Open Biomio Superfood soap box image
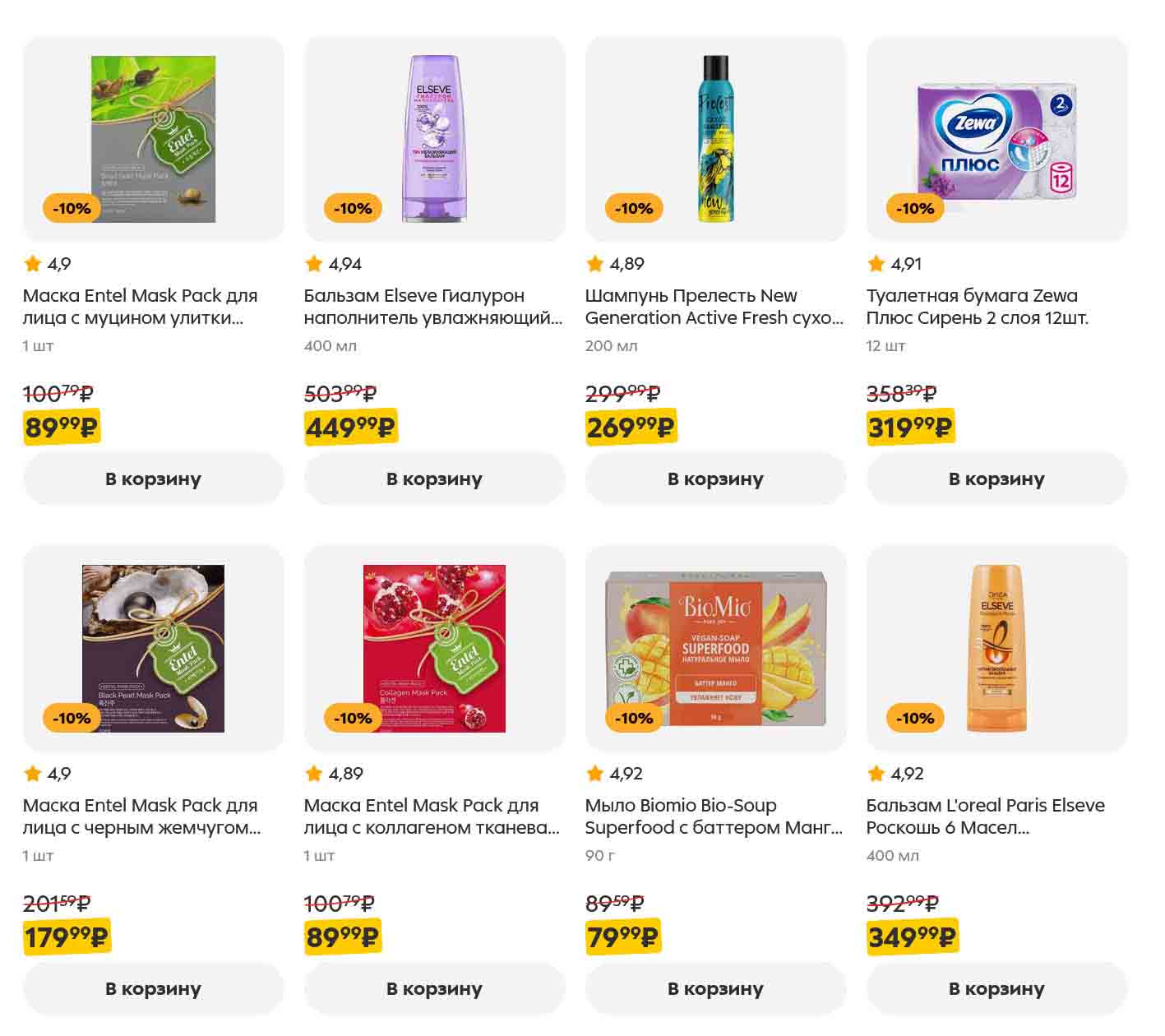This screenshot has width=1165, height=1036. click(x=716, y=648)
